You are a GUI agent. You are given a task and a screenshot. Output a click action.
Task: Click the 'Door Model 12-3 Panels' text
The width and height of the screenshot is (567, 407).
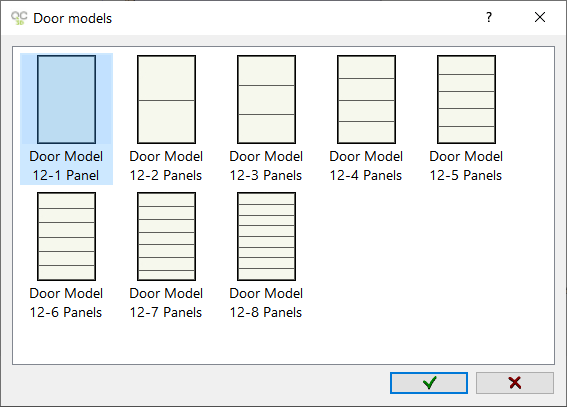pos(266,166)
